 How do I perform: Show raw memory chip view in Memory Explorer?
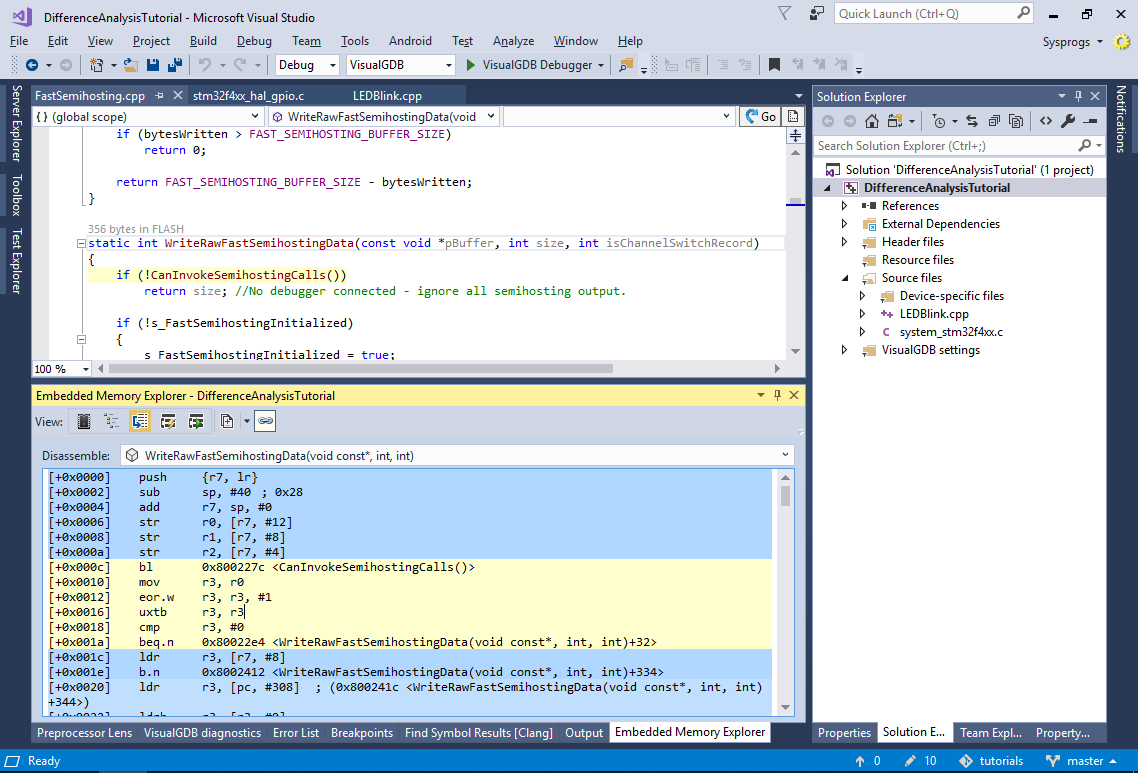tap(84, 421)
